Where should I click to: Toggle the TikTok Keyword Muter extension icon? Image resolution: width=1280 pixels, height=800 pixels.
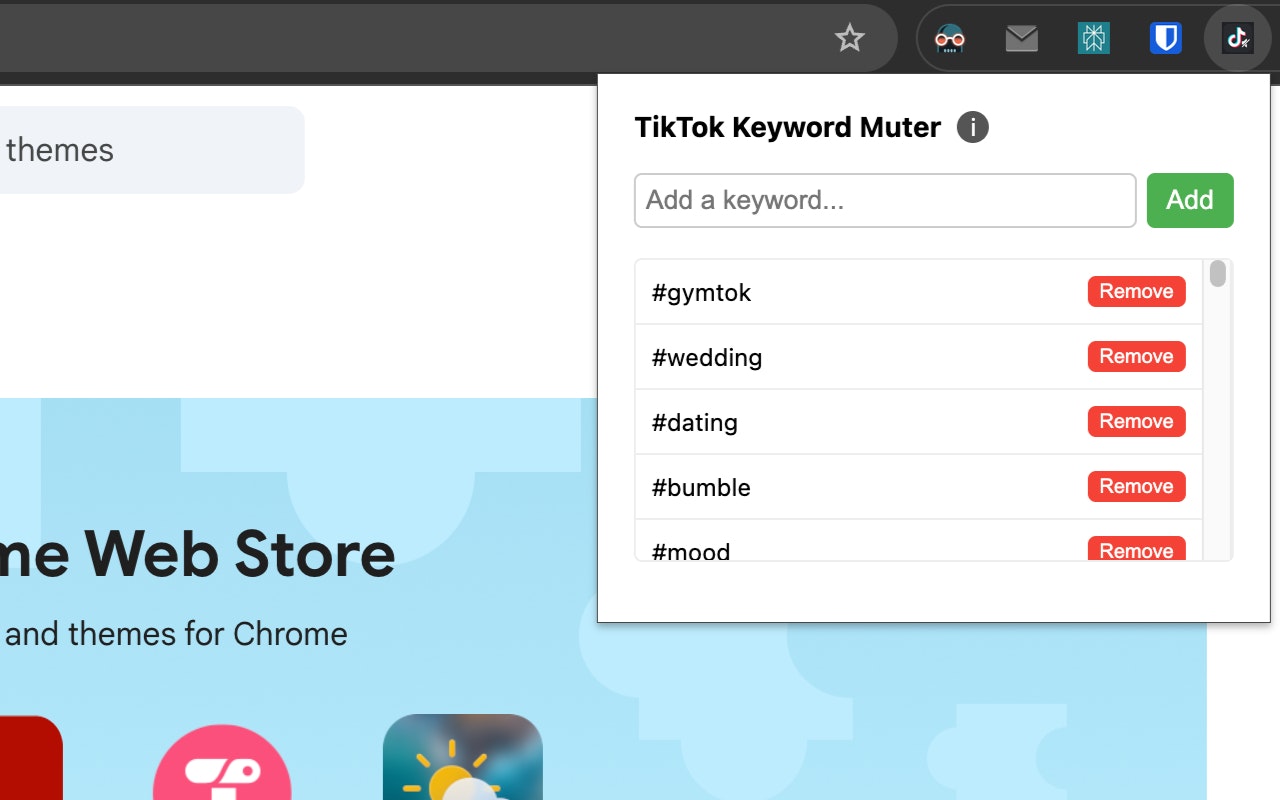[x=1238, y=39]
